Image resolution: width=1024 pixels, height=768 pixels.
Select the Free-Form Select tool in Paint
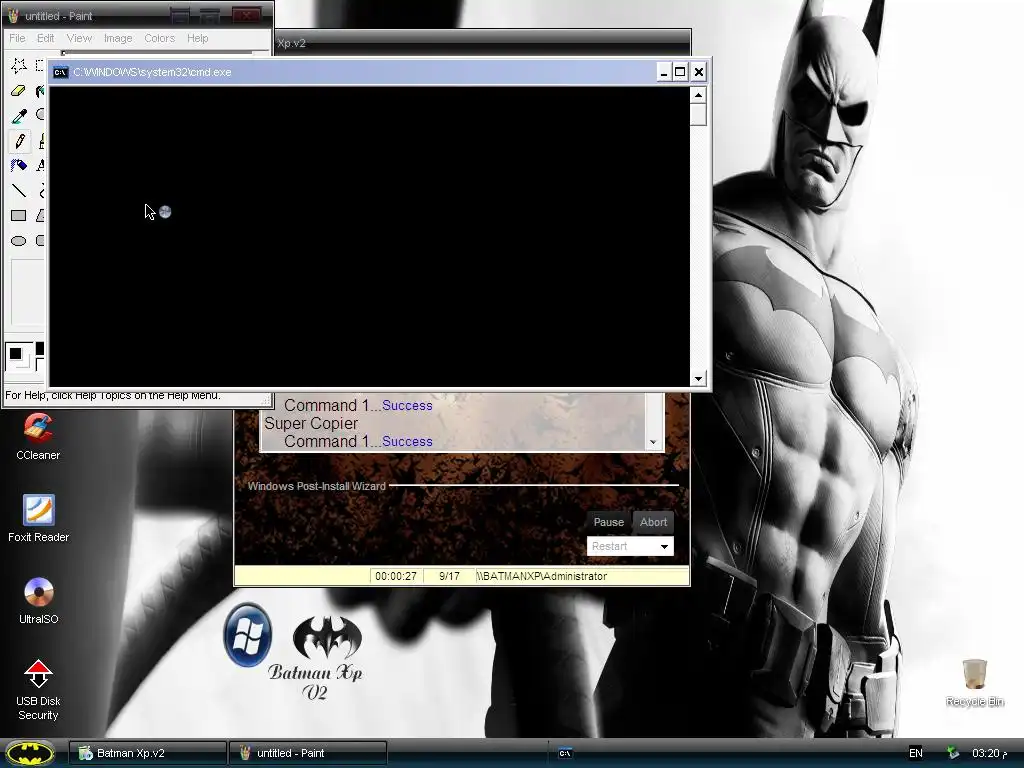pos(19,65)
